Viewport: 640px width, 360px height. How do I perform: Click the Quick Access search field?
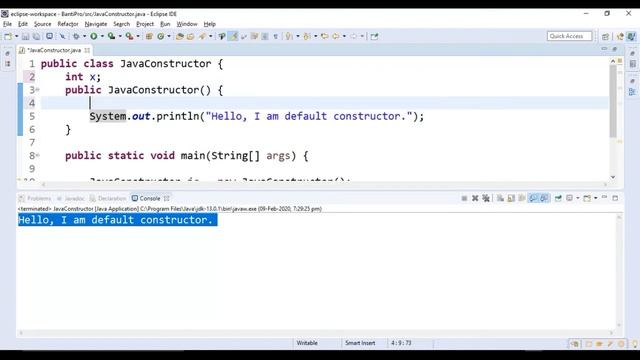click(569, 36)
